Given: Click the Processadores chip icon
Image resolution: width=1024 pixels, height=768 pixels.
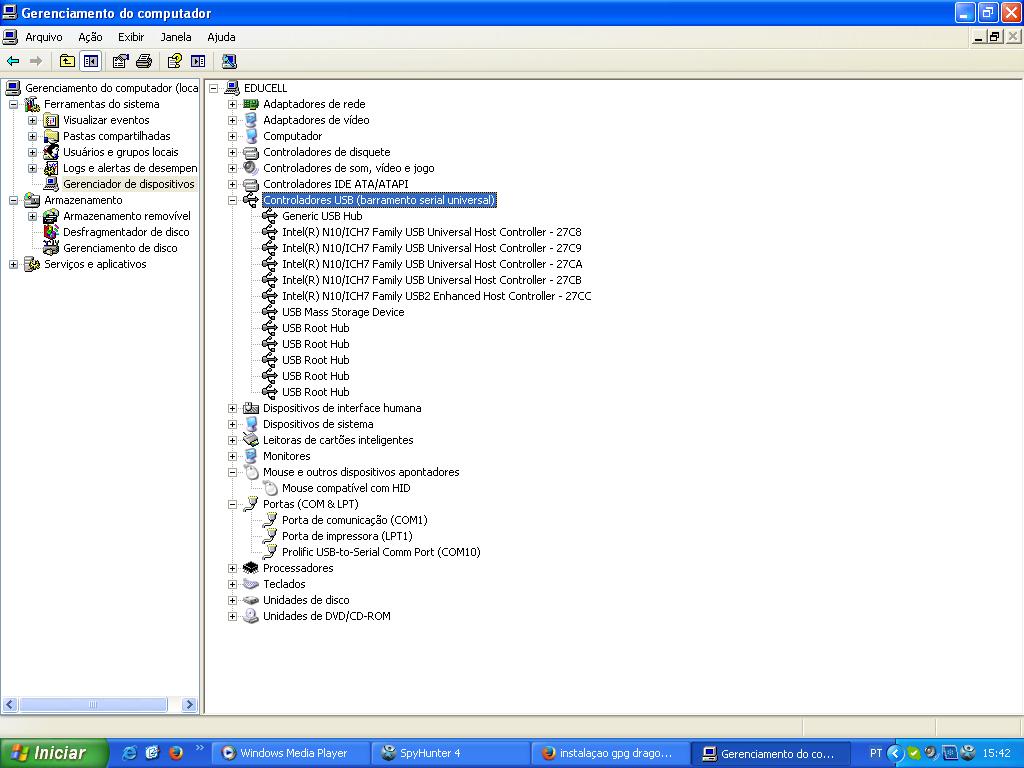Looking at the screenshot, I should [251, 568].
